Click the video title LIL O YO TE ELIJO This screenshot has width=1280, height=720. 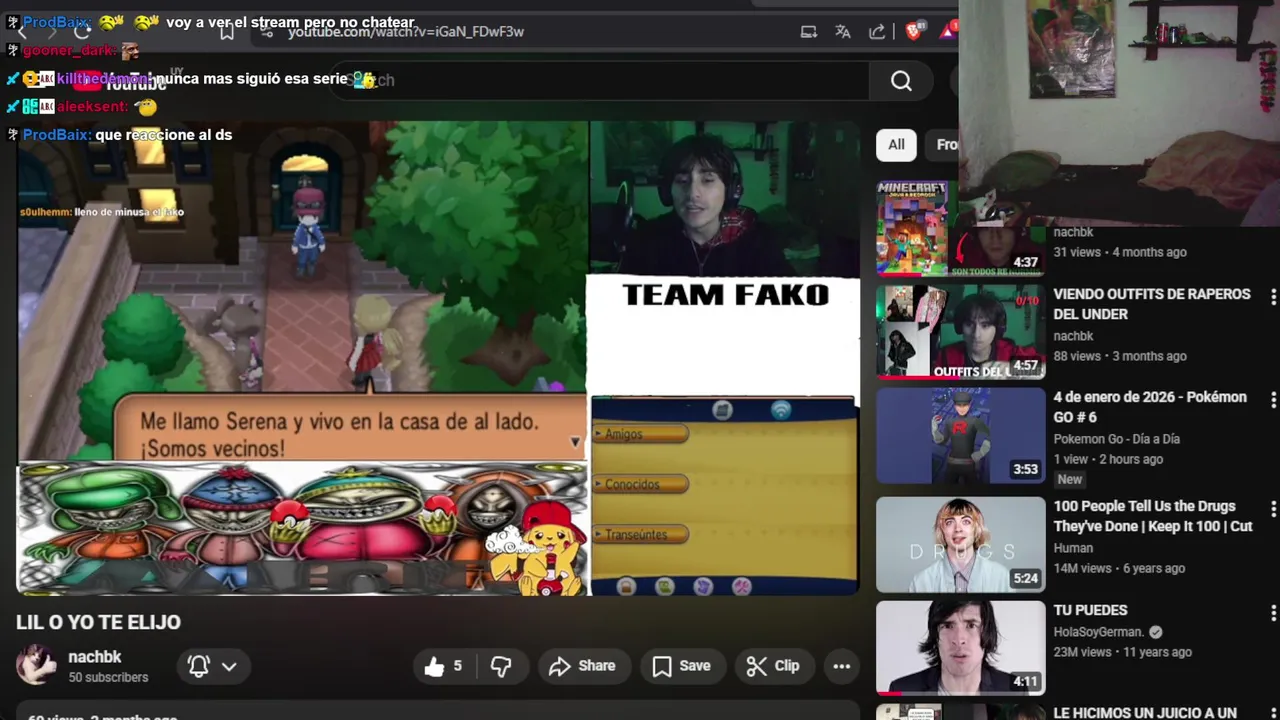pos(98,622)
